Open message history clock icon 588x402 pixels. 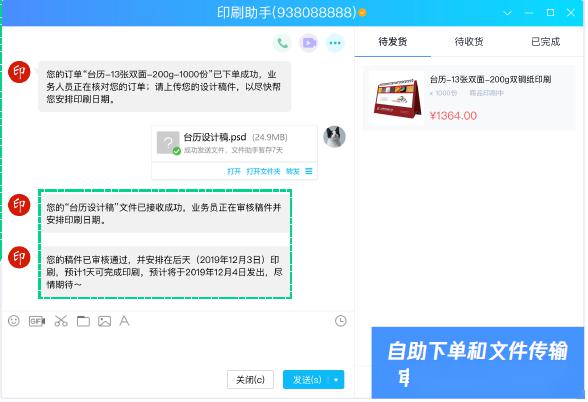(340, 321)
